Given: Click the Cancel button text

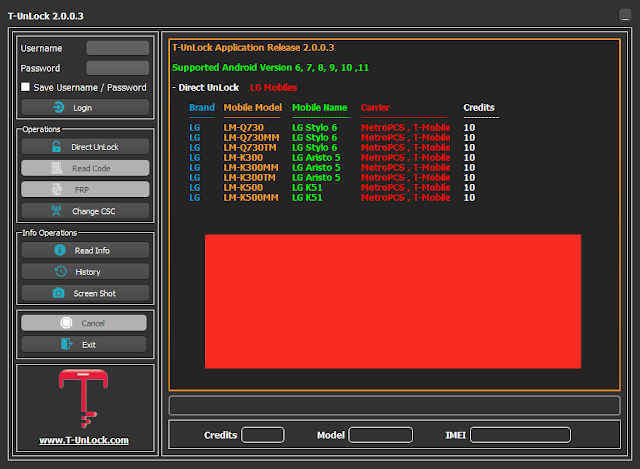Looking at the screenshot, I should (x=93, y=323).
